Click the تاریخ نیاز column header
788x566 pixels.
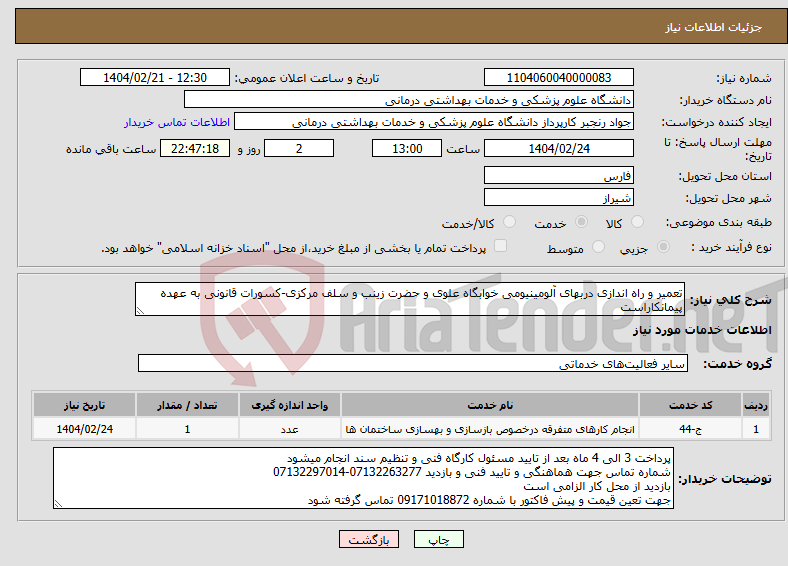(x=84, y=405)
